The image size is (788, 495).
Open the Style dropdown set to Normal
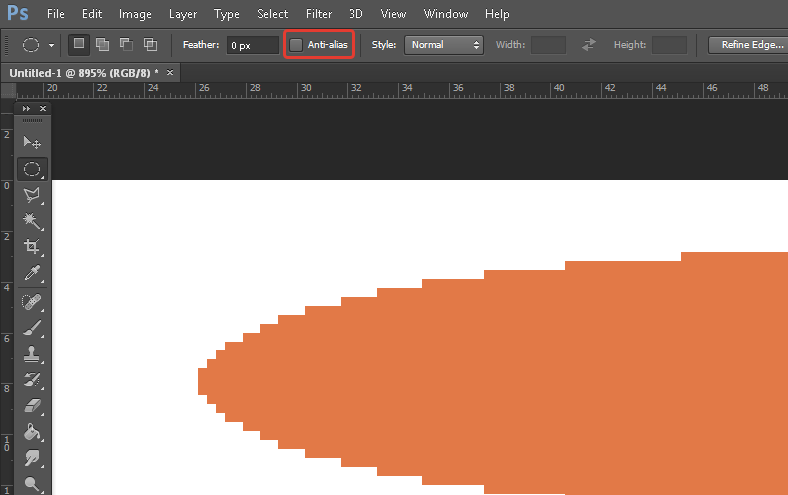[x=444, y=45]
